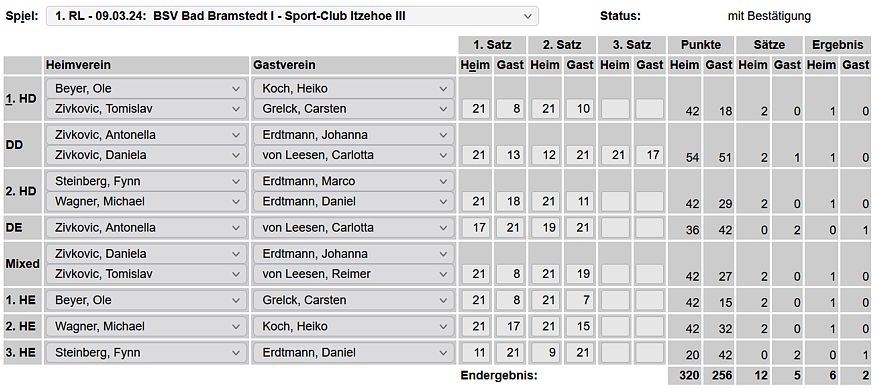Expand the von Leesen, Reimer guest dropdown
Image resolution: width=875 pixels, height=389 pixels.
[354, 274]
